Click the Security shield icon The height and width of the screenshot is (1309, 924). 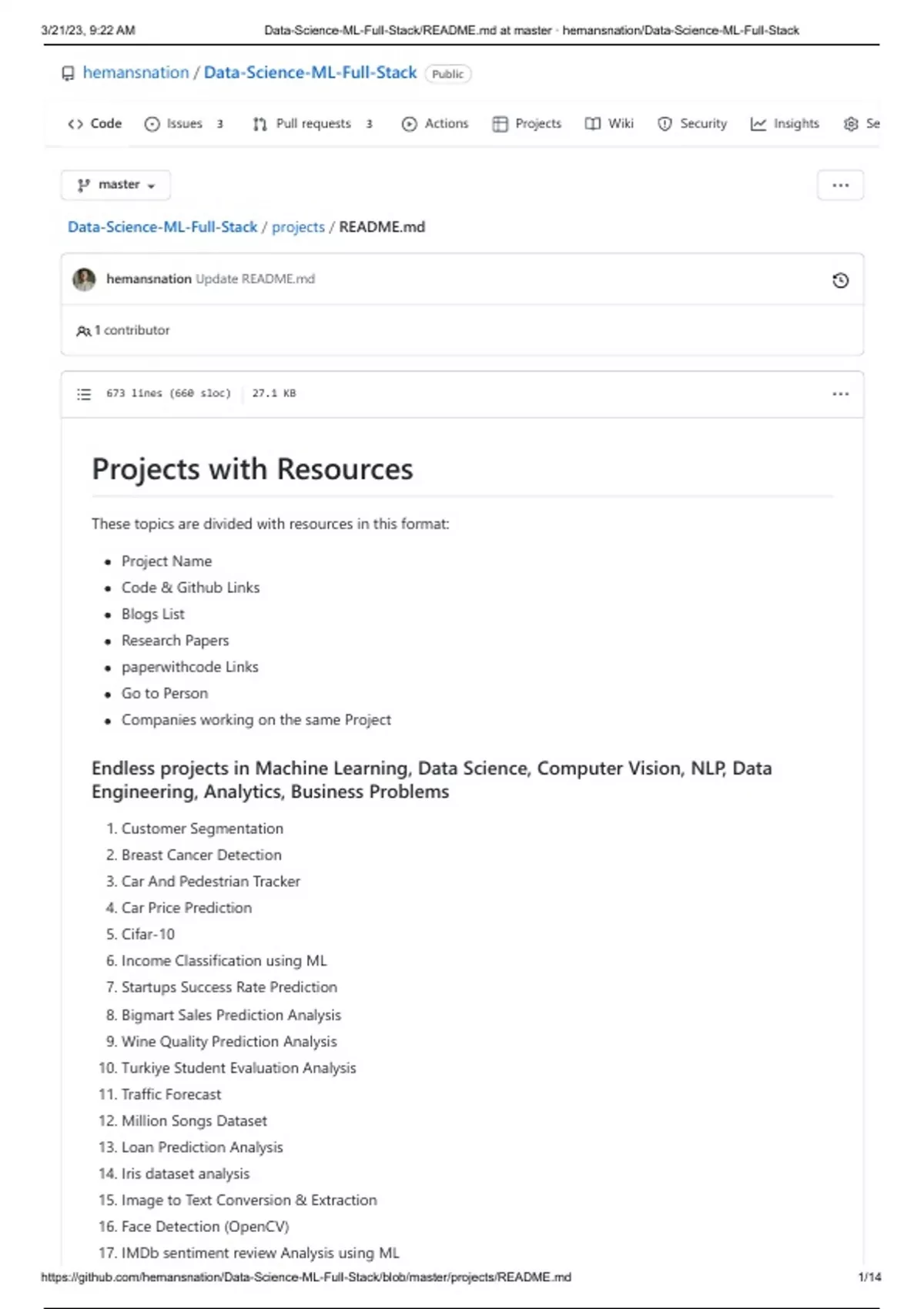[665, 124]
